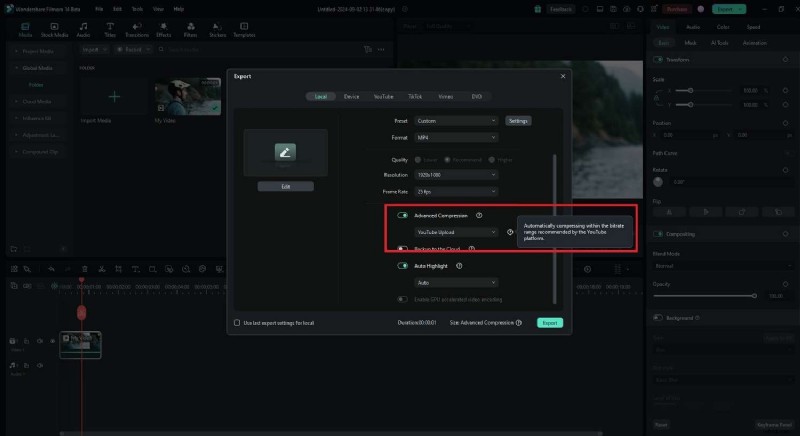Click the filter icon in media panel

pyautogui.click(x=367, y=49)
